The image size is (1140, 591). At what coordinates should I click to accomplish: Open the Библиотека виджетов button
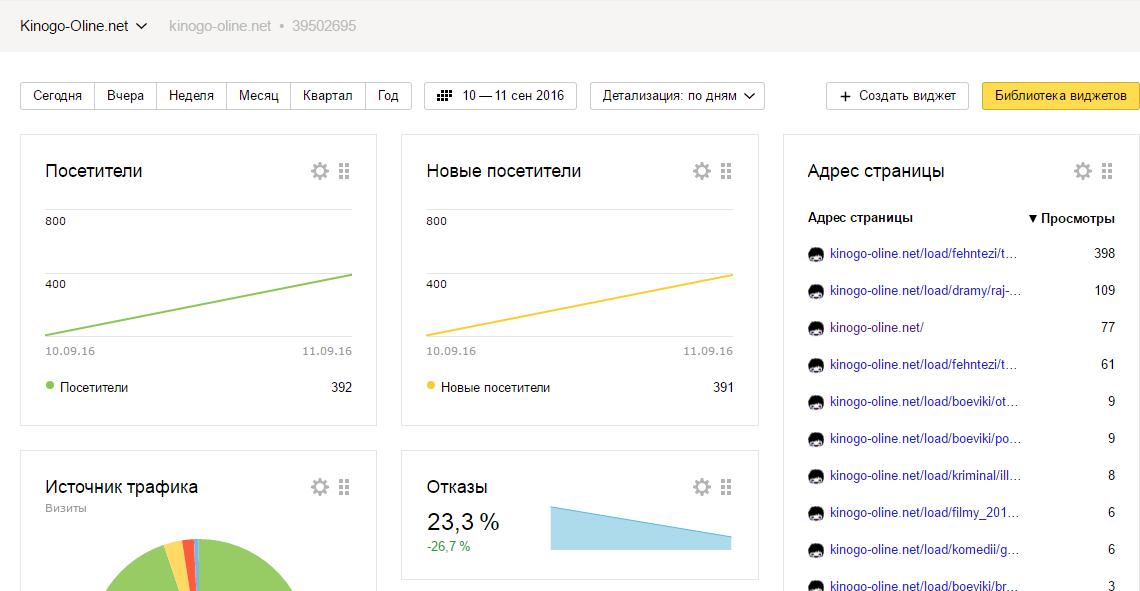(1060, 96)
